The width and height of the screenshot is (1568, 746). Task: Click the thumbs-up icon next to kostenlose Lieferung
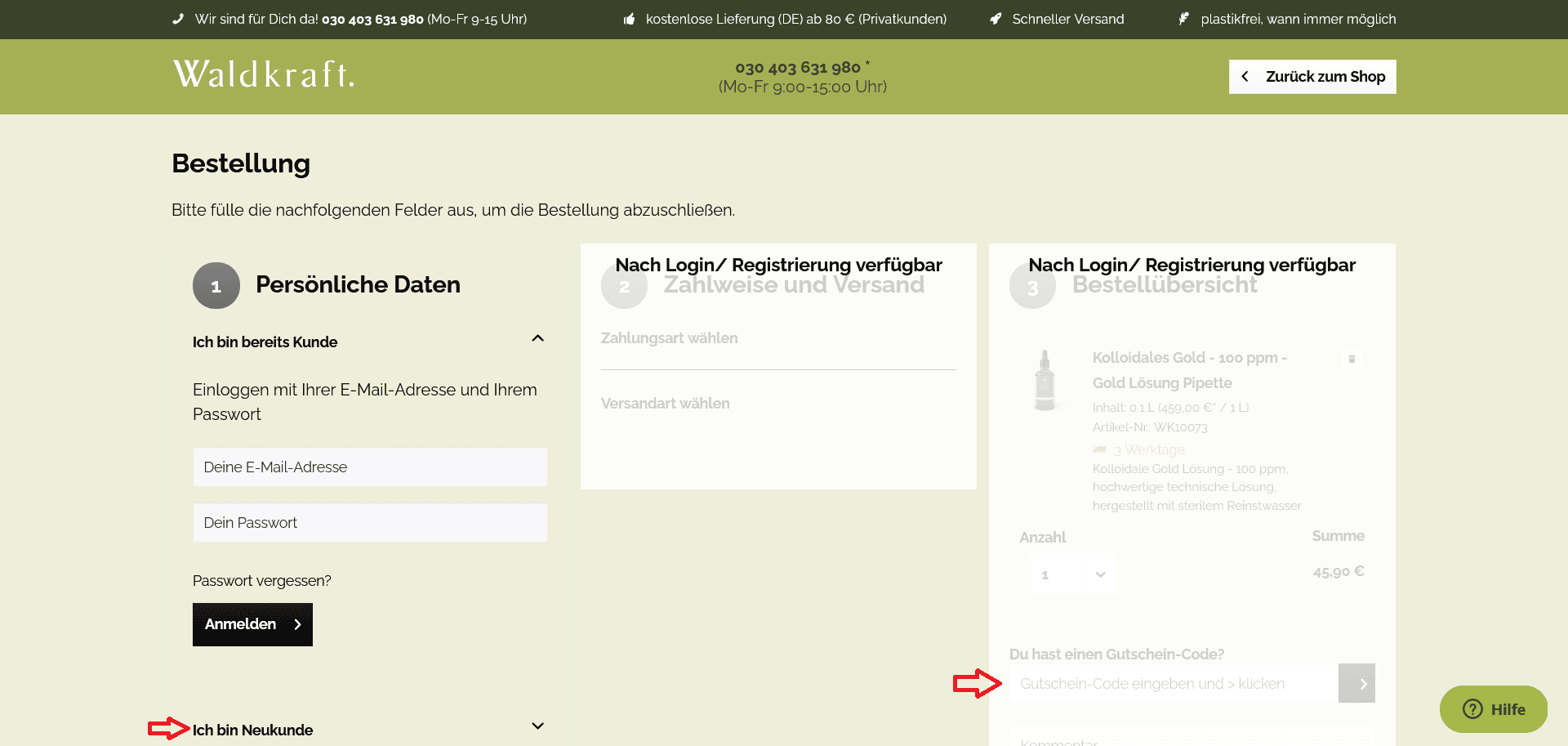tap(628, 17)
